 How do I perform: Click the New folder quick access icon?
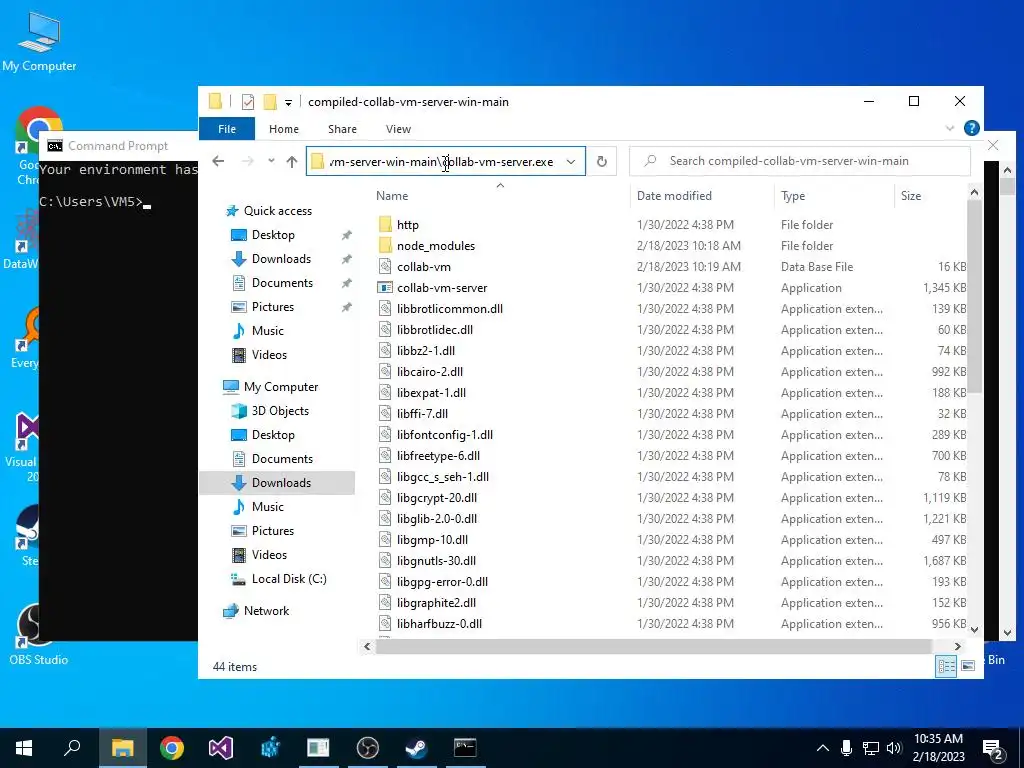[x=270, y=102]
